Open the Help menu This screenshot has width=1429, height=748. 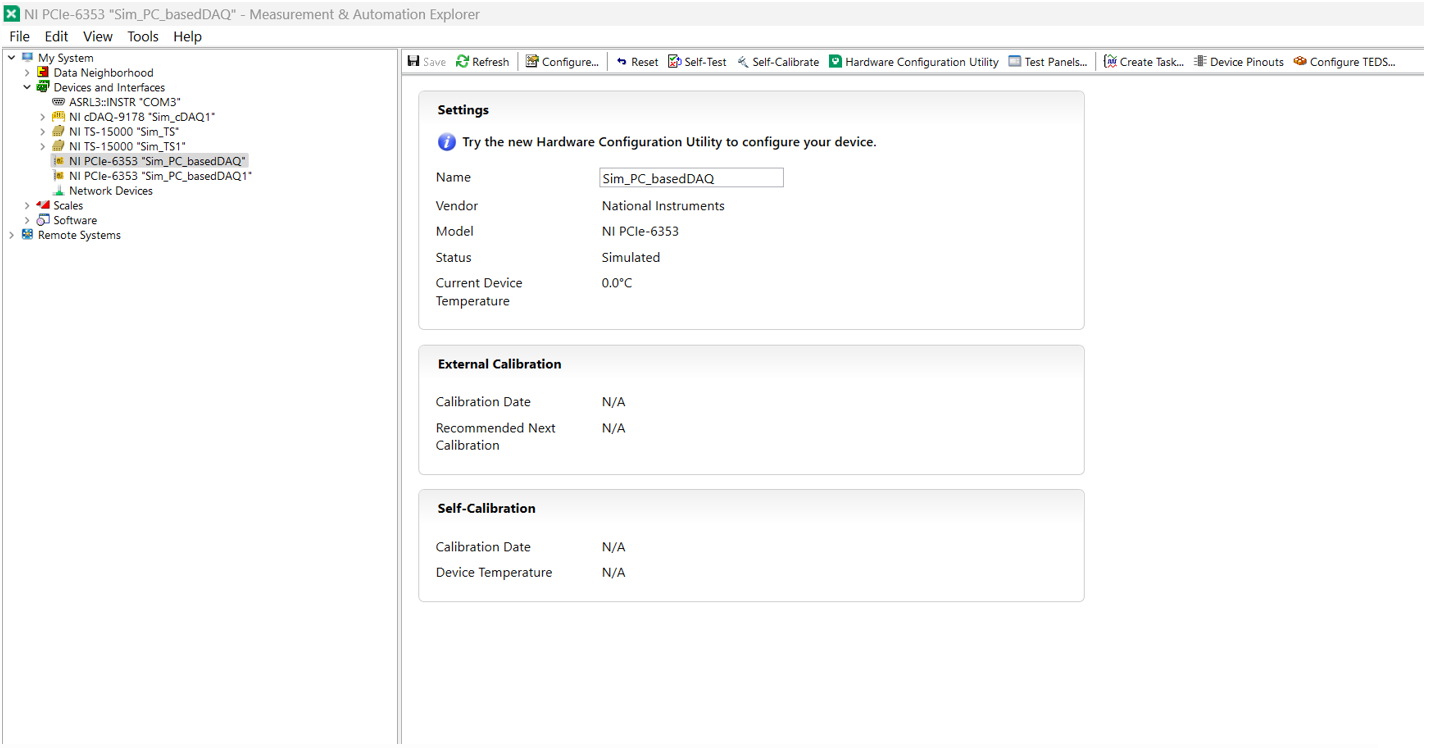tap(187, 36)
